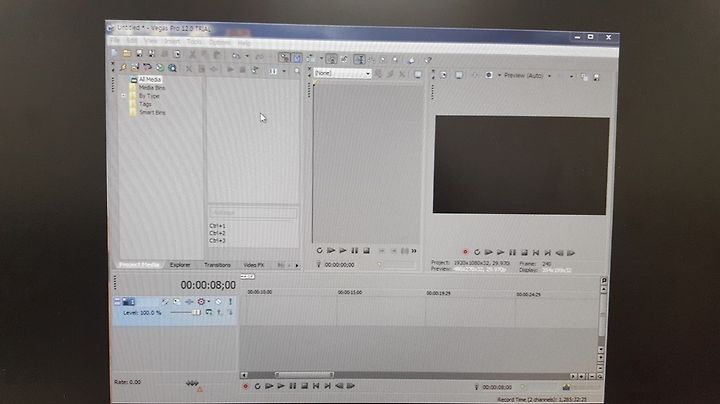Click Pause button under video preview

point(512,252)
